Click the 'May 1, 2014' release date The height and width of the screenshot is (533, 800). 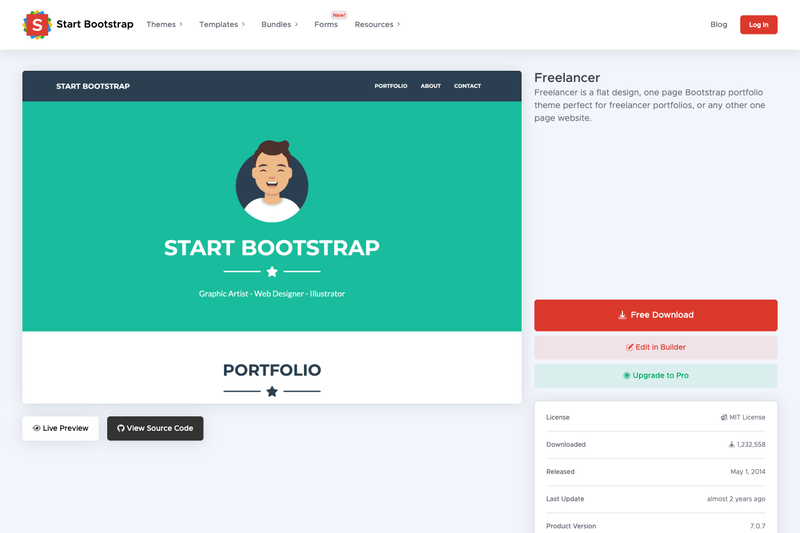tap(747, 472)
